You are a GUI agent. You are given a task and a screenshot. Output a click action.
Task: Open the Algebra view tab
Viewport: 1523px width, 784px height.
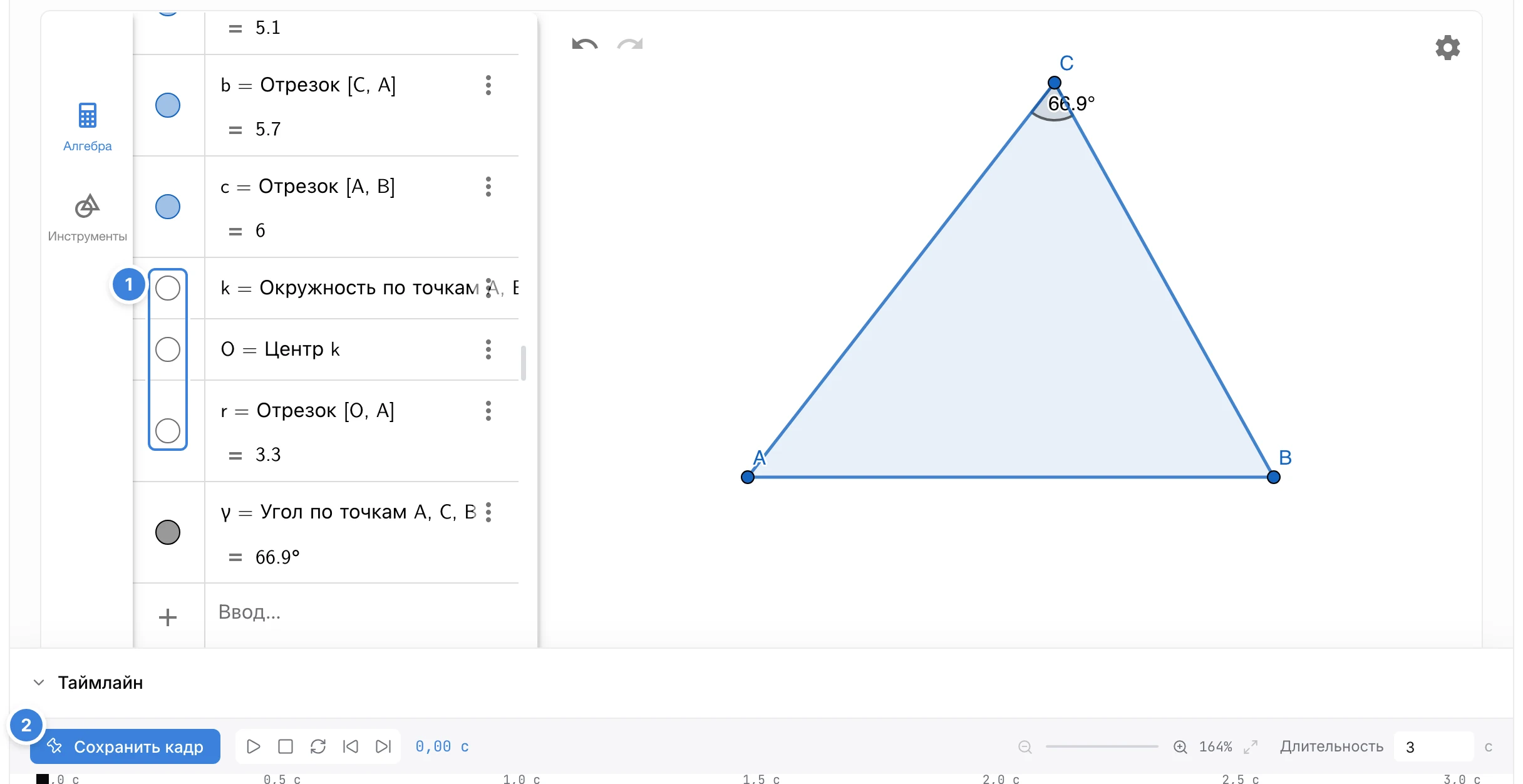click(88, 127)
